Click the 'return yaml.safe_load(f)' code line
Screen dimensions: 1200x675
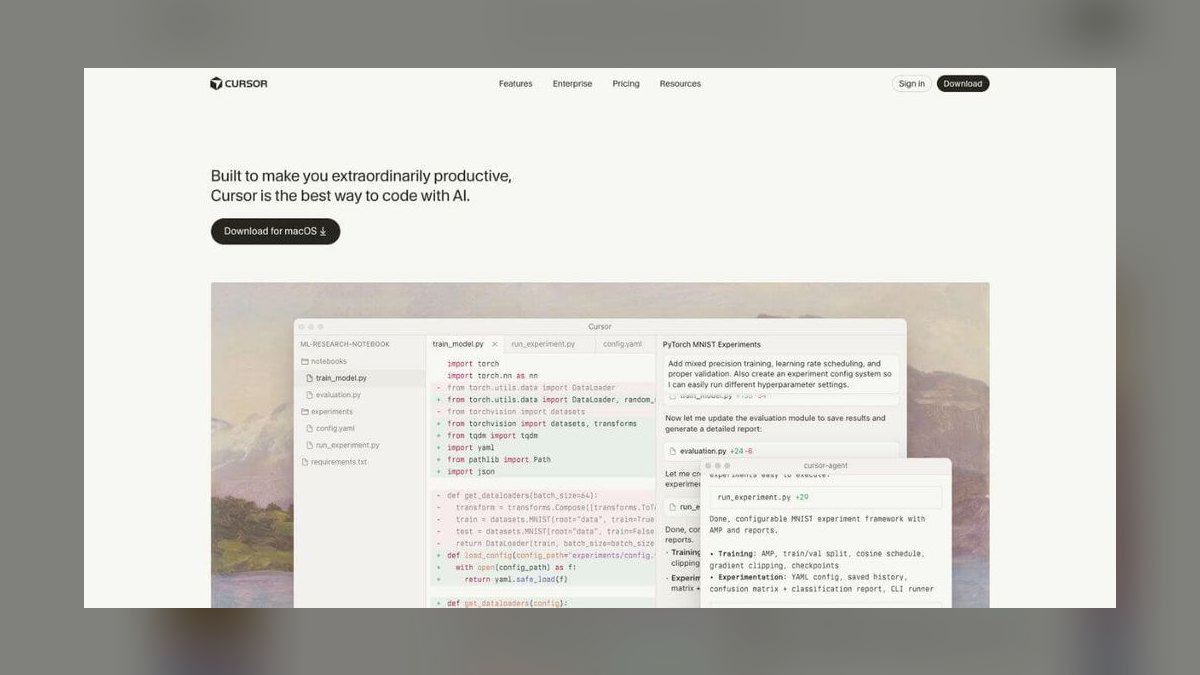pos(516,579)
